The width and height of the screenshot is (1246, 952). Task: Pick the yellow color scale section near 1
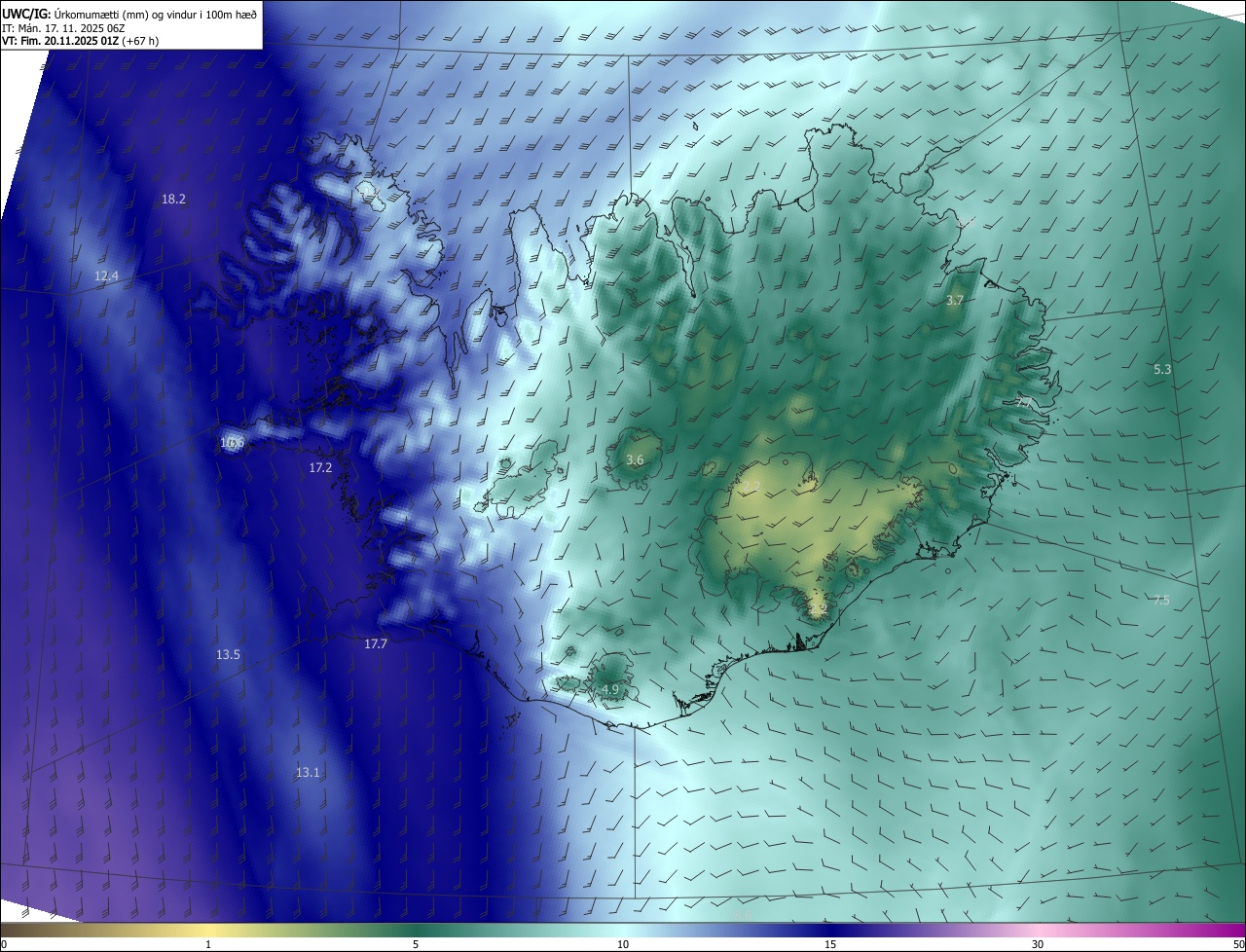(x=208, y=931)
